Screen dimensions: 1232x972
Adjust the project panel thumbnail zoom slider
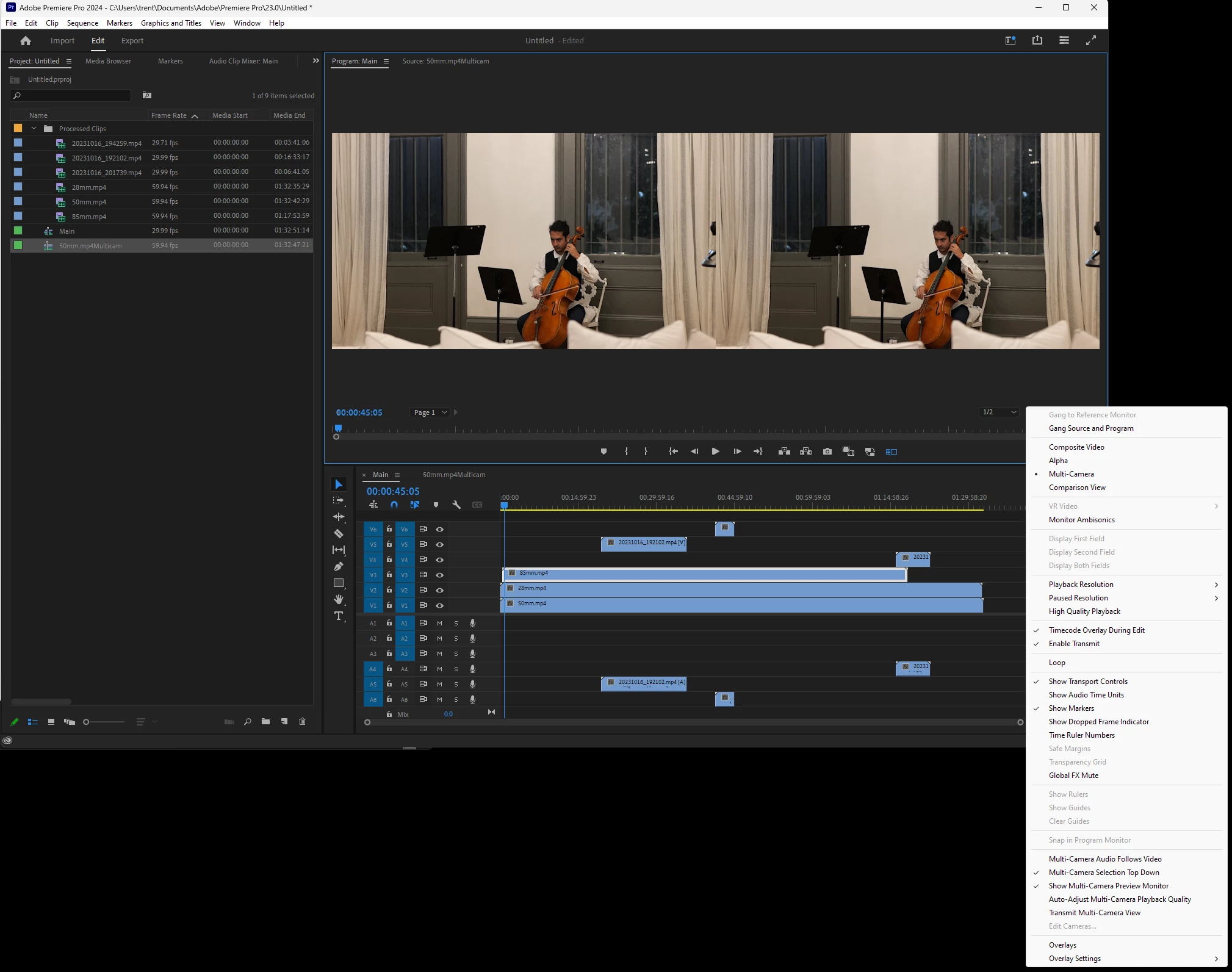[x=87, y=722]
